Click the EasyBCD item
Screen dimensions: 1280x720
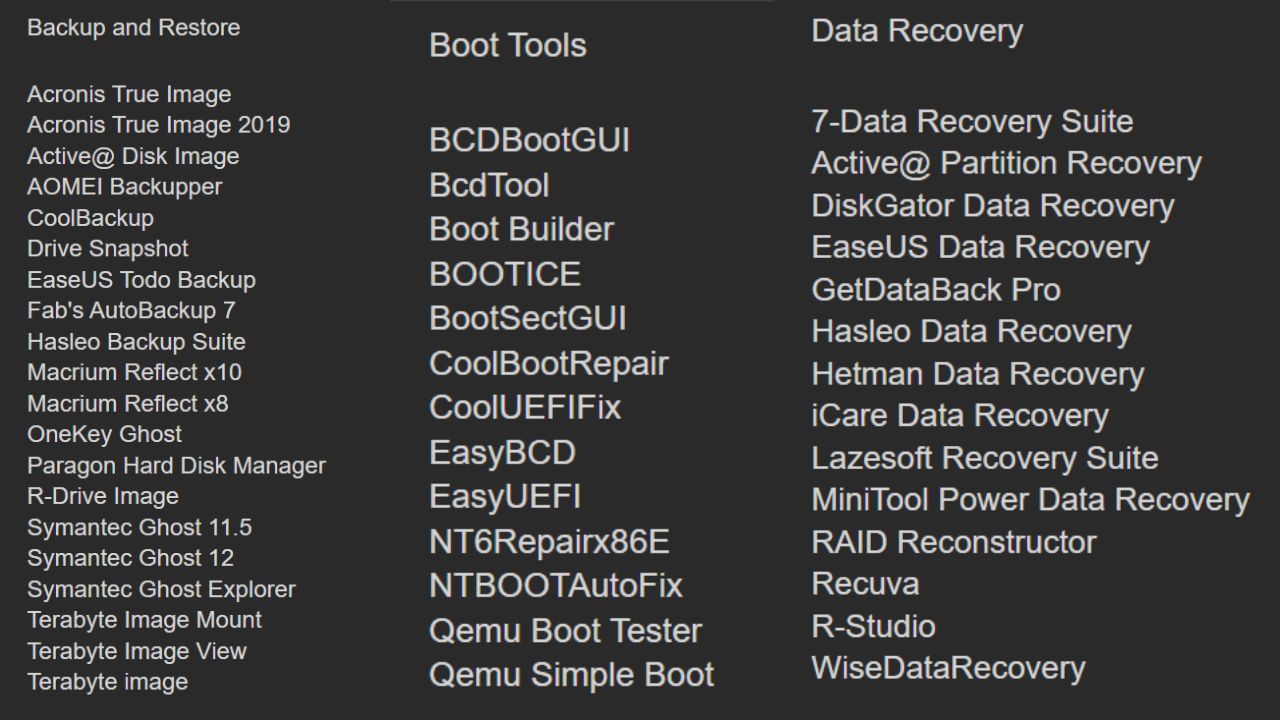pyautogui.click(x=502, y=453)
